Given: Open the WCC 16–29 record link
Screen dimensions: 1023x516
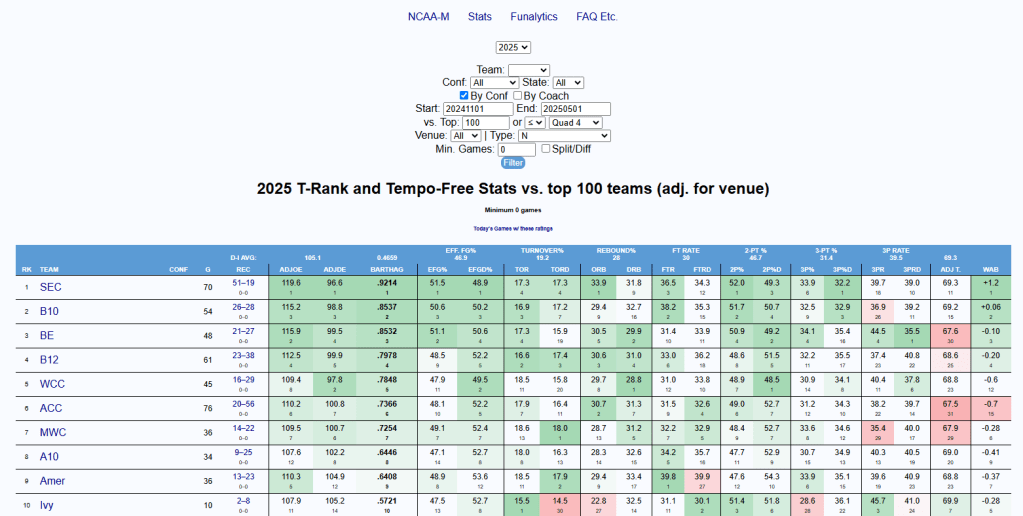Looking at the screenshot, I should coord(242,381).
